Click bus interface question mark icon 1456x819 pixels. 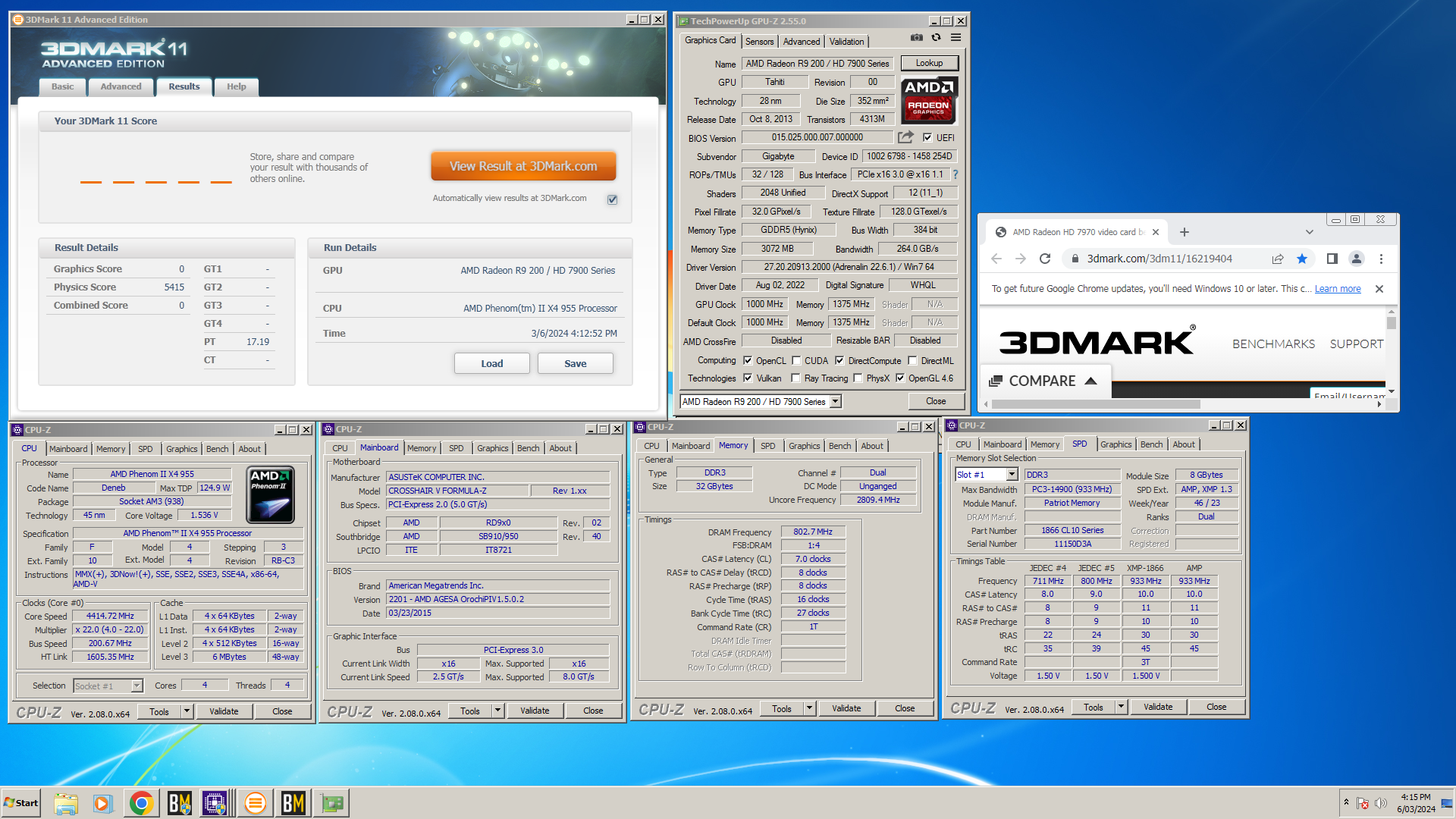(x=955, y=174)
